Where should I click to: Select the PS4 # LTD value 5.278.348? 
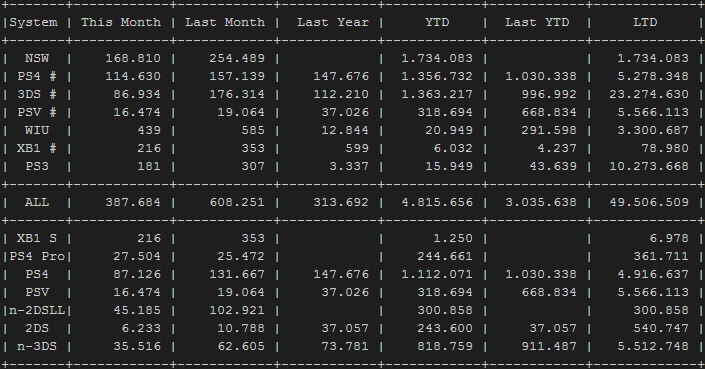tap(653, 76)
